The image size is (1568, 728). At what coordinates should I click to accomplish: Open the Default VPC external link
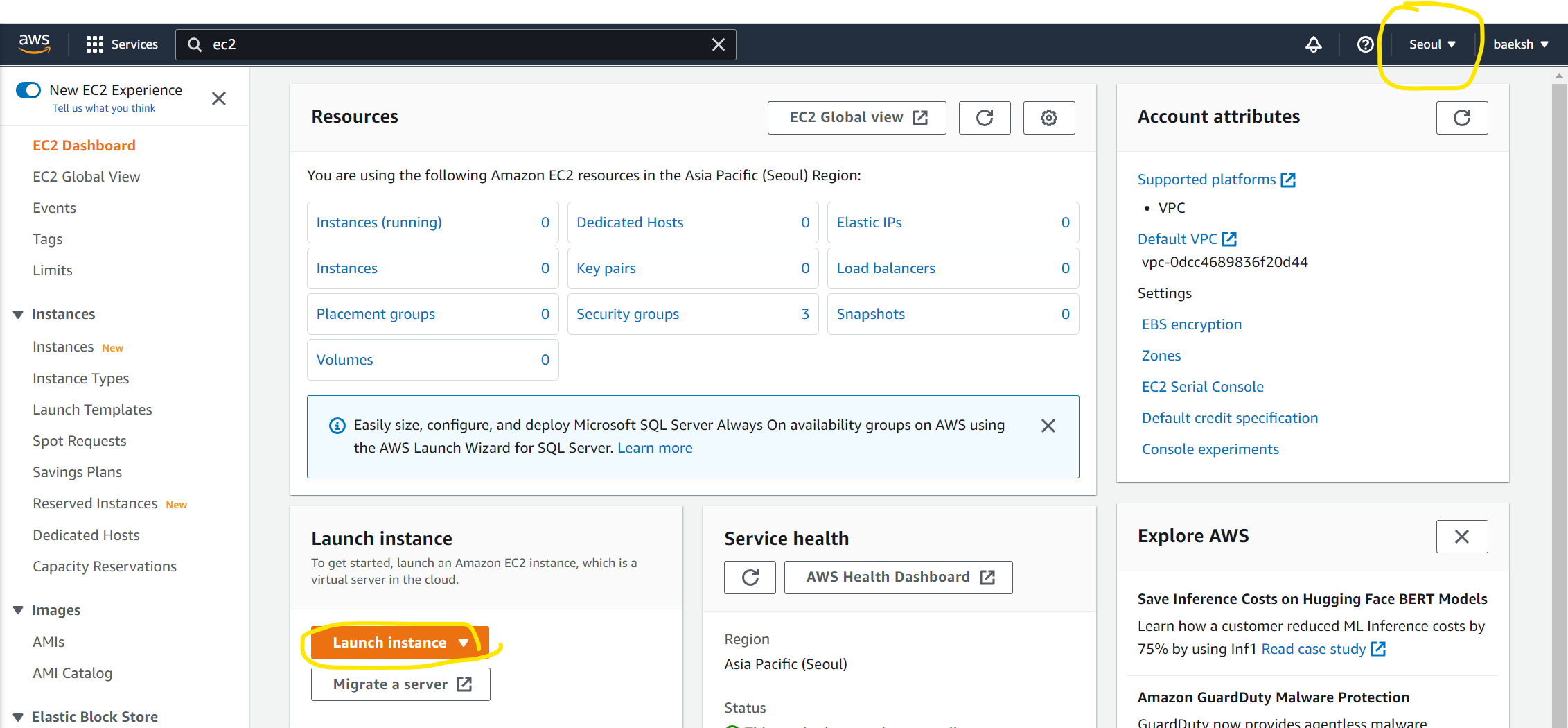click(x=1187, y=239)
